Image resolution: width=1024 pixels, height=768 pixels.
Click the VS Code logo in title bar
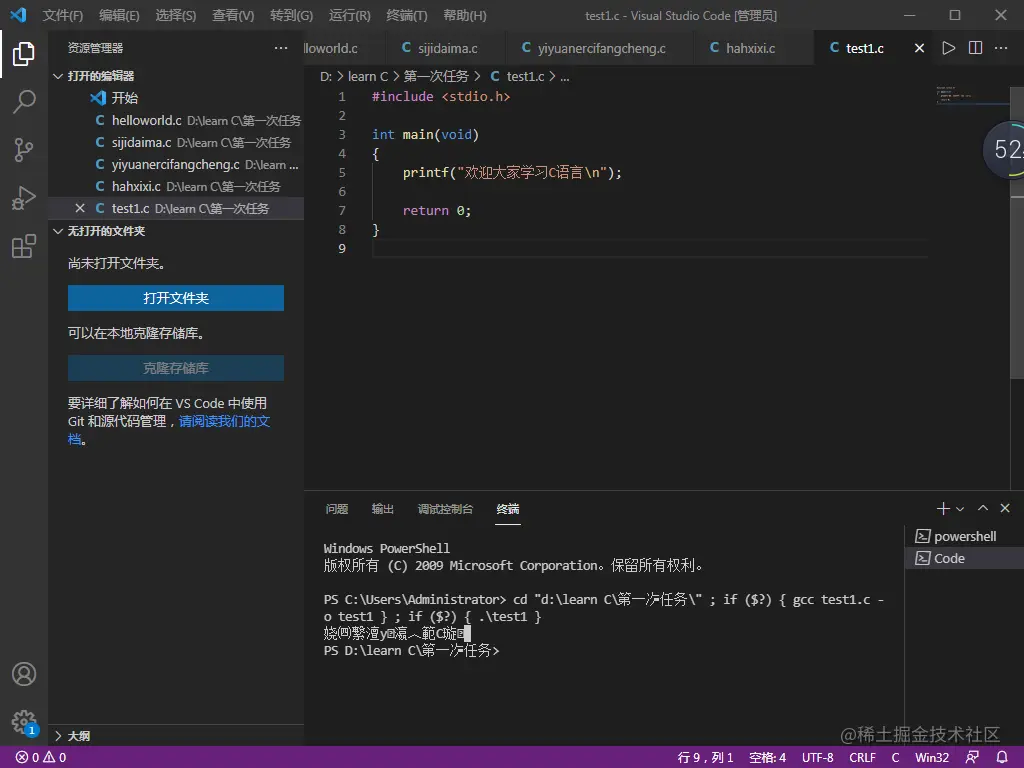tap(18, 14)
